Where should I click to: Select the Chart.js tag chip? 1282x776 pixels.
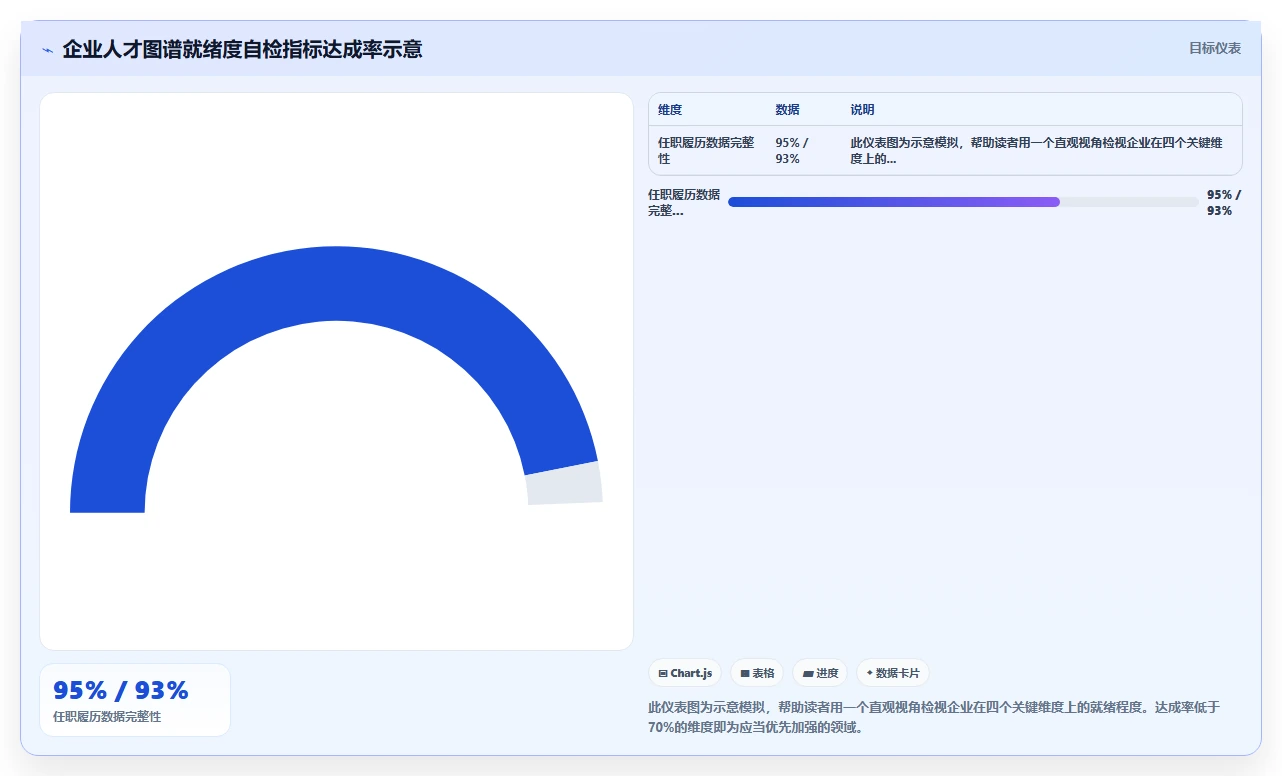pyautogui.click(x=685, y=673)
